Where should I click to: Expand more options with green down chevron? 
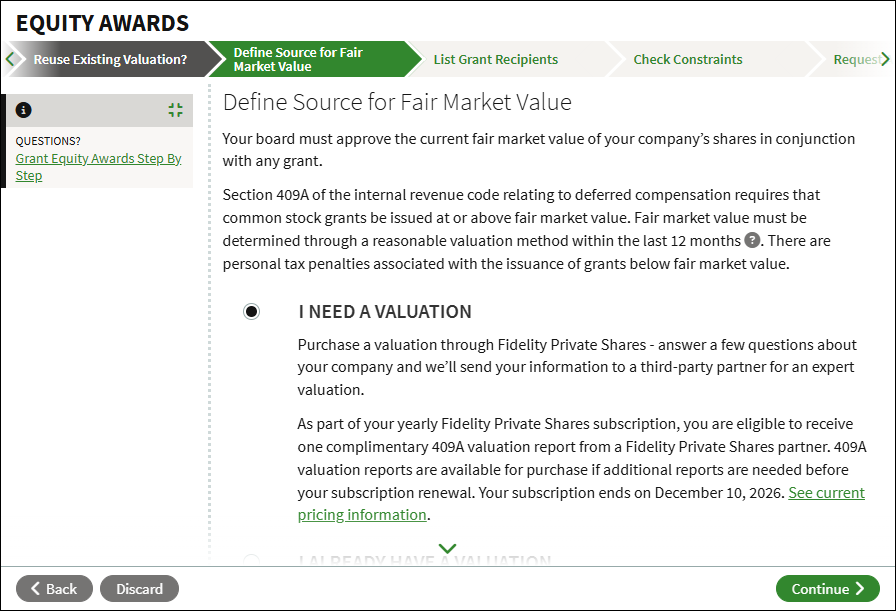[447, 548]
